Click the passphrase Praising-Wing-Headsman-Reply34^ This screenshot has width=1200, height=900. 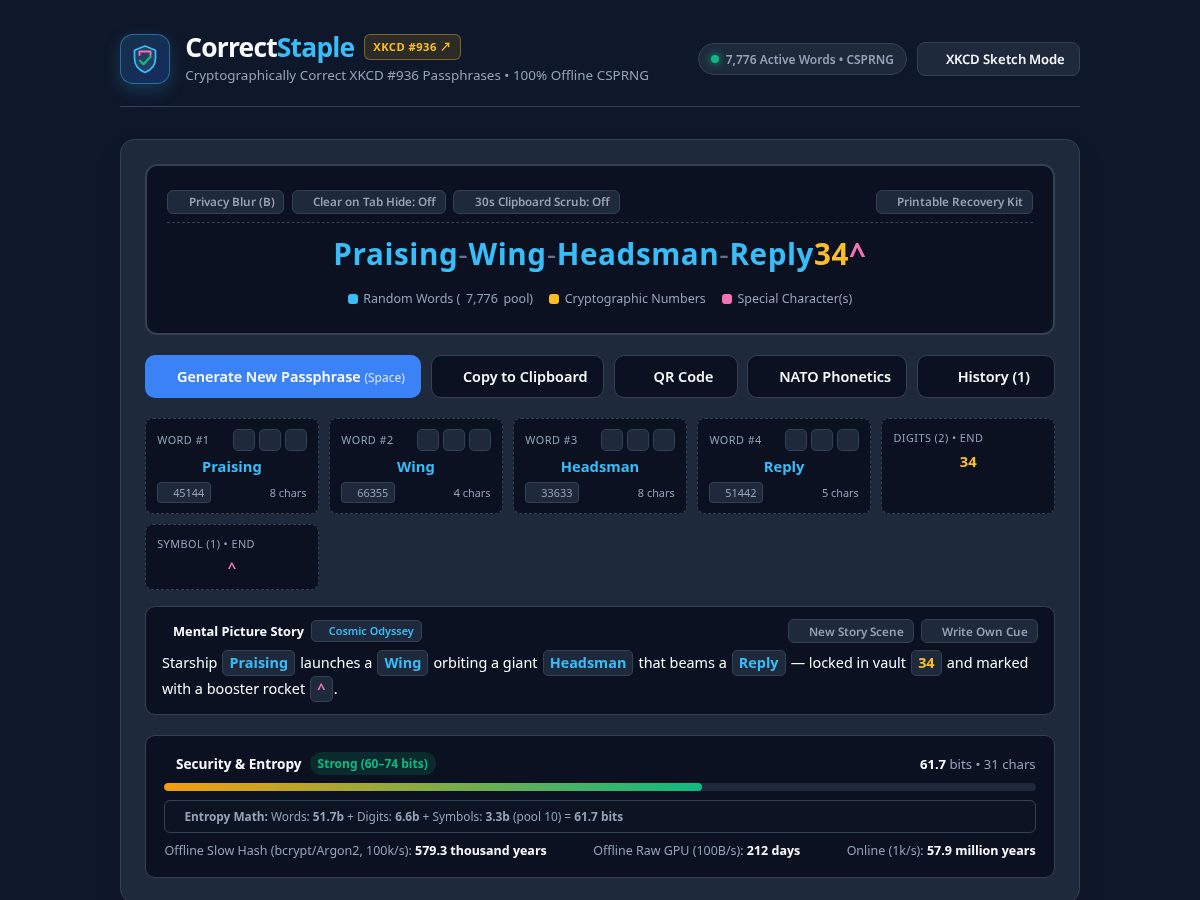[600, 254]
